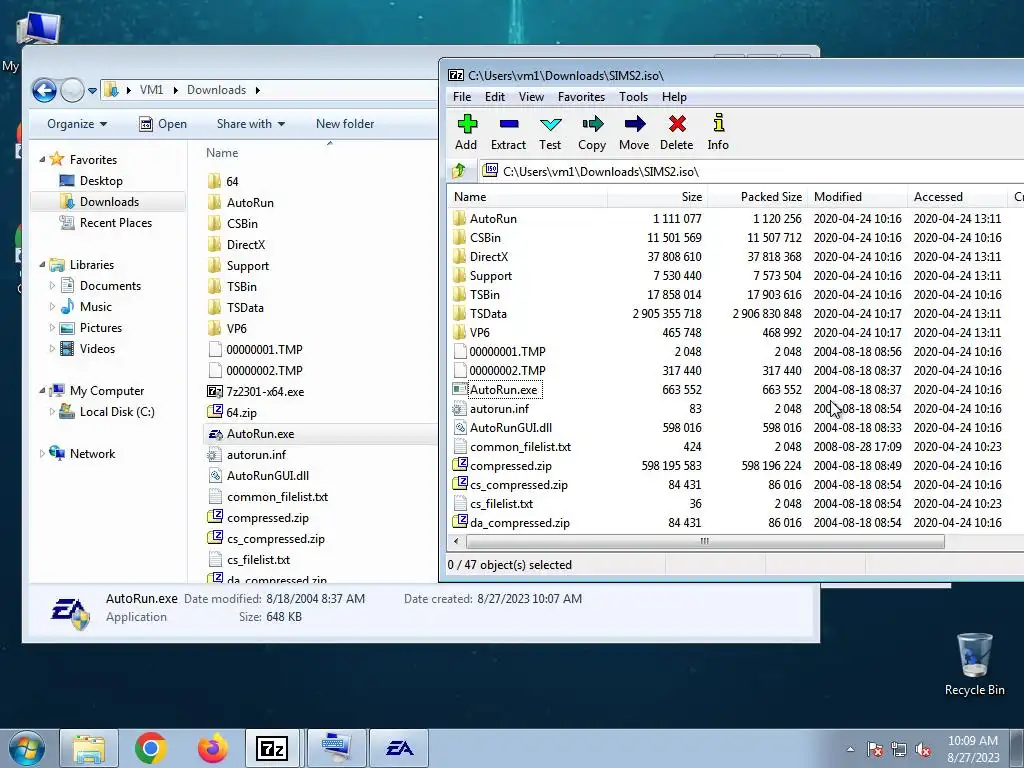
Task: Click the Add button in 7-Zip toolbar
Action: tap(466, 132)
